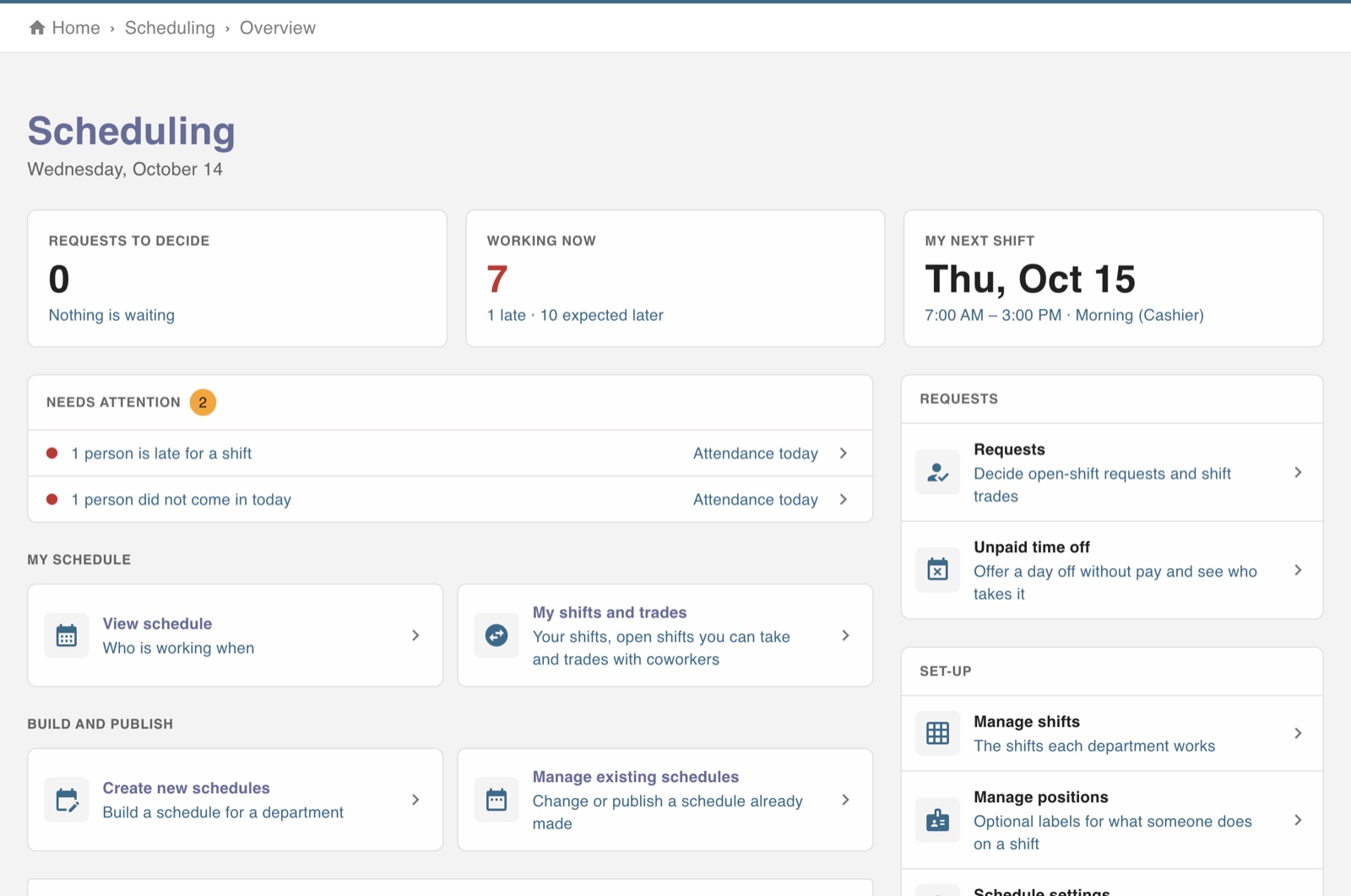
Task: Click Overview breadcrumb item
Action: tap(278, 28)
